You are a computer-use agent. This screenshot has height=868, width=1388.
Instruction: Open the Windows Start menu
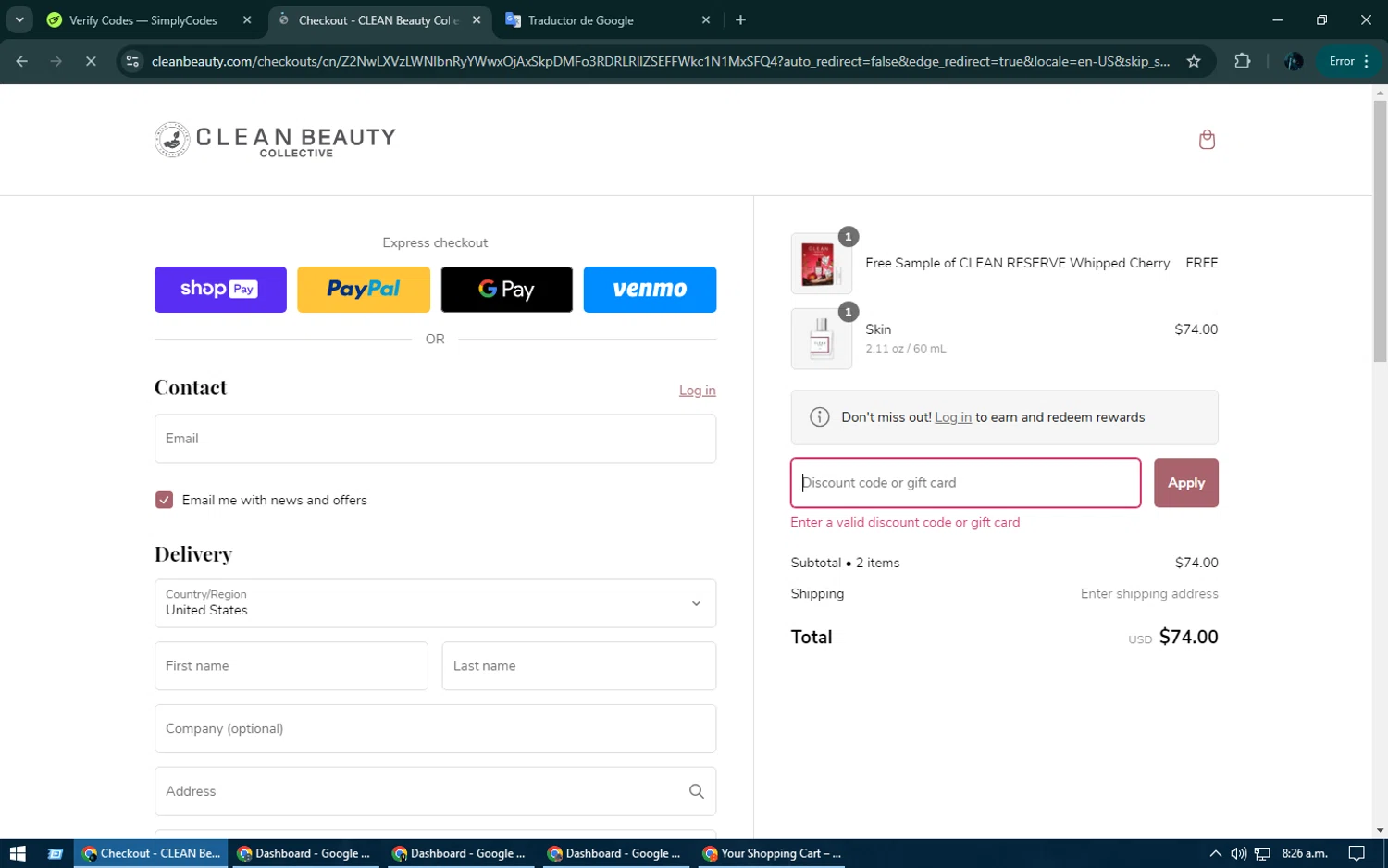coord(18,853)
